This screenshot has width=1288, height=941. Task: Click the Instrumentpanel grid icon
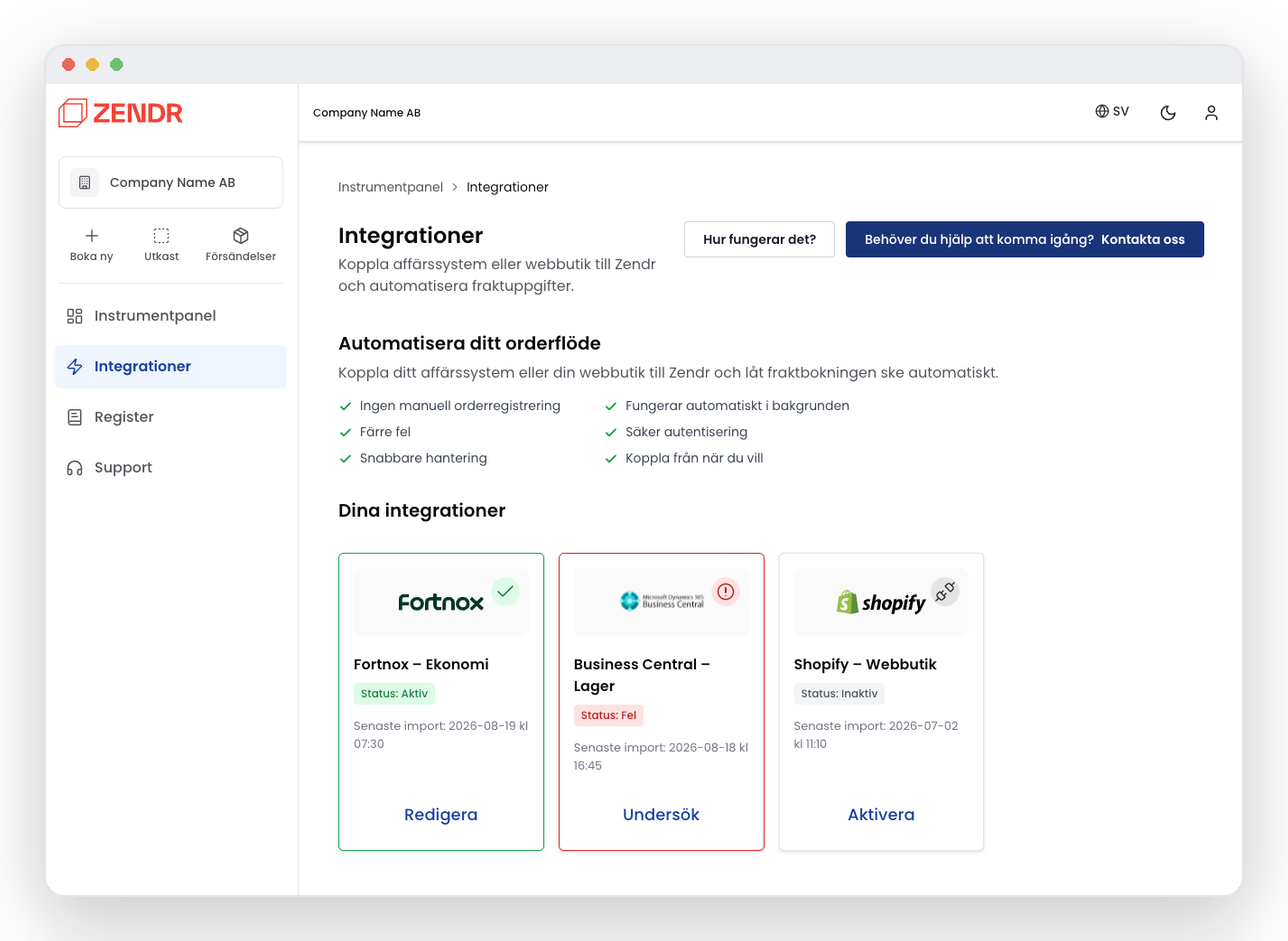click(x=74, y=316)
